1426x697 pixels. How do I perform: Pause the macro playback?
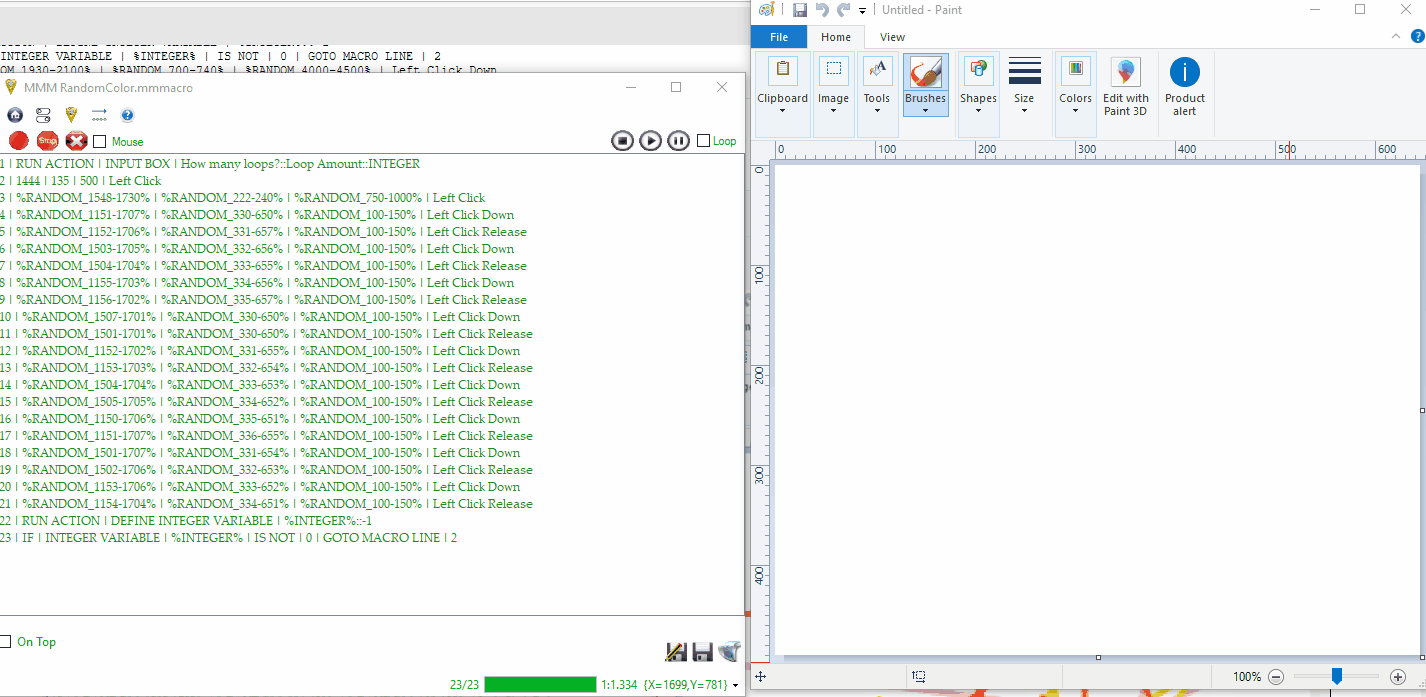pyautogui.click(x=678, y=141)
